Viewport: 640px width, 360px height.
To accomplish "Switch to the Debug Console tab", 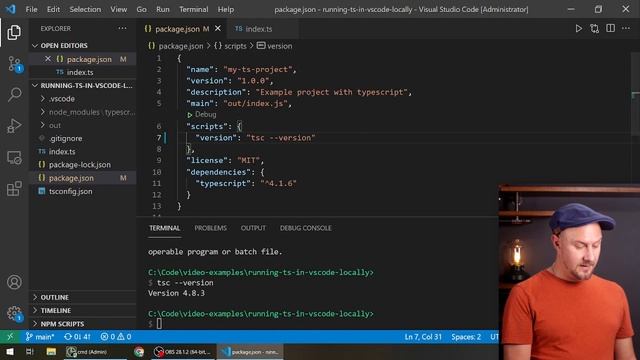I will (305, 228).
